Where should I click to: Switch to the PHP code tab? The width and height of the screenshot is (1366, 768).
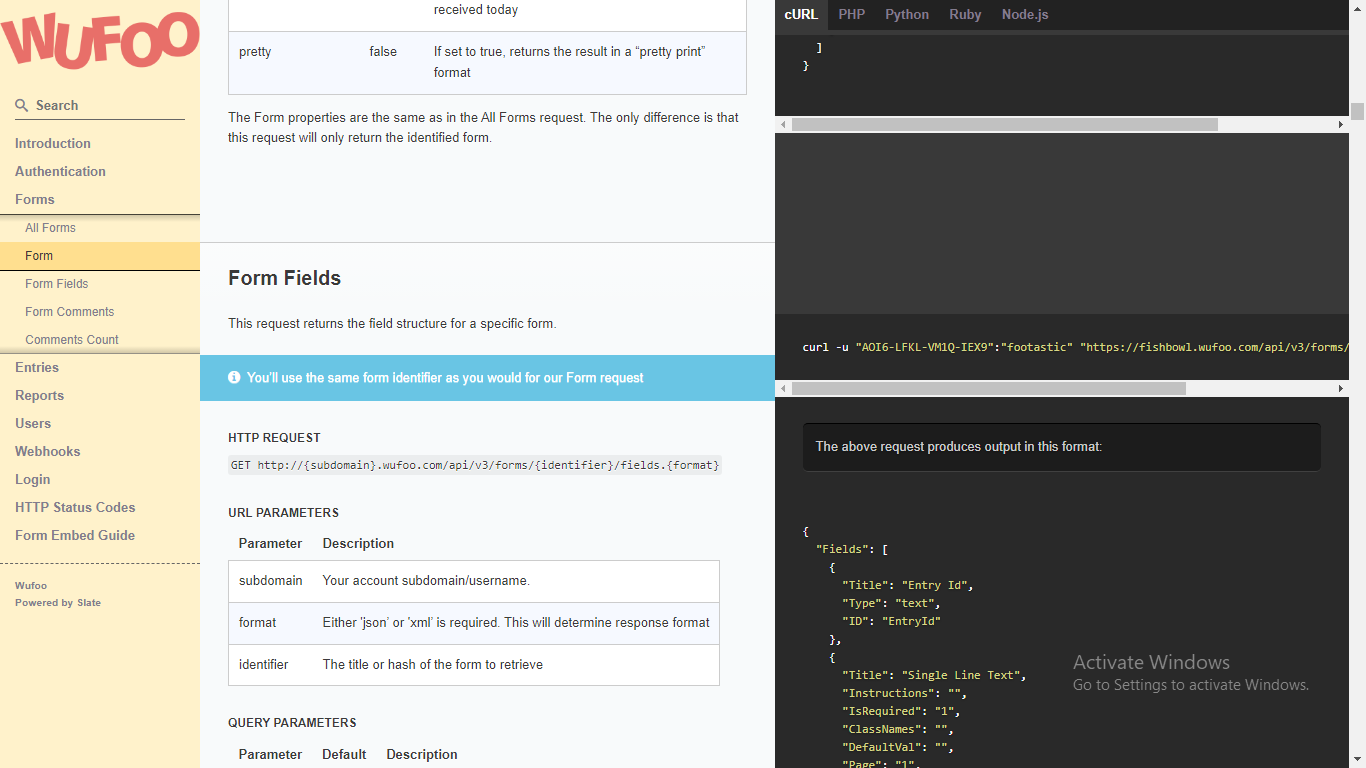851,15
